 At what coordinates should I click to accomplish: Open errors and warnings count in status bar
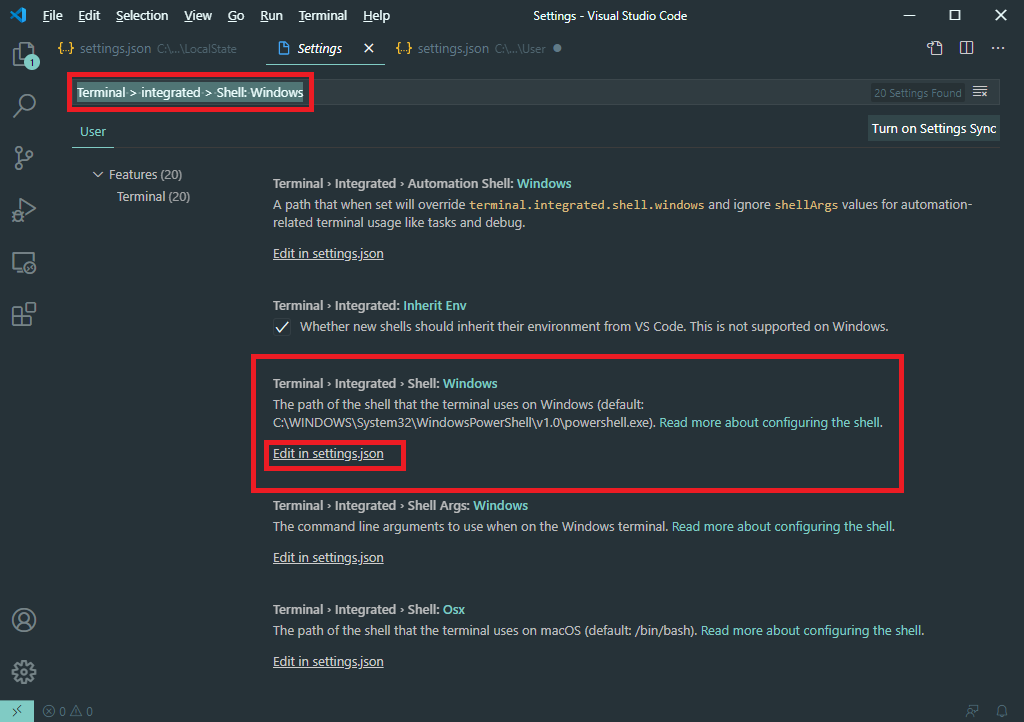tap(68, 712)
